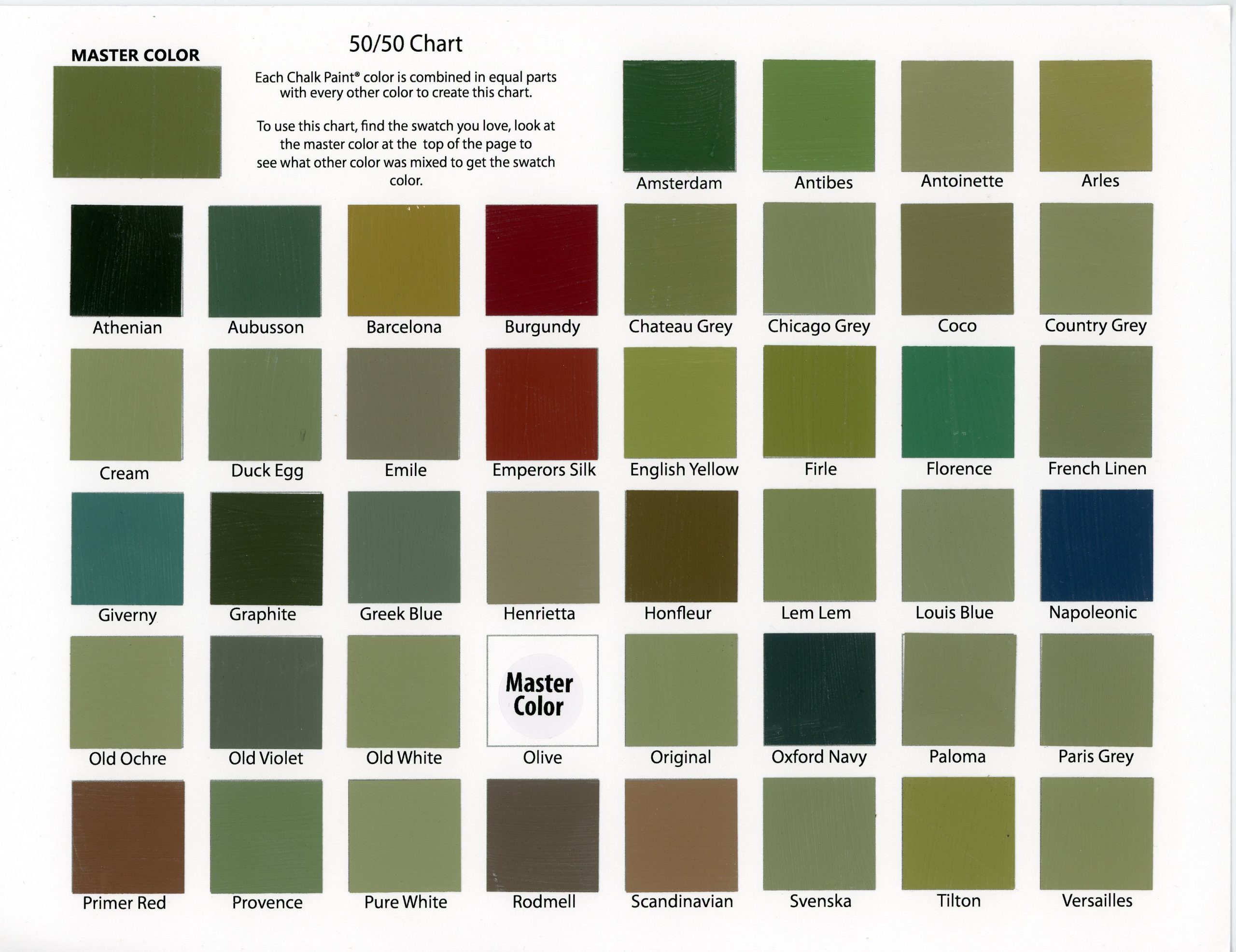This screenshot has height=952, width=1236.
Task: Pick the English Yellow swatch
Action: (680, 403)
